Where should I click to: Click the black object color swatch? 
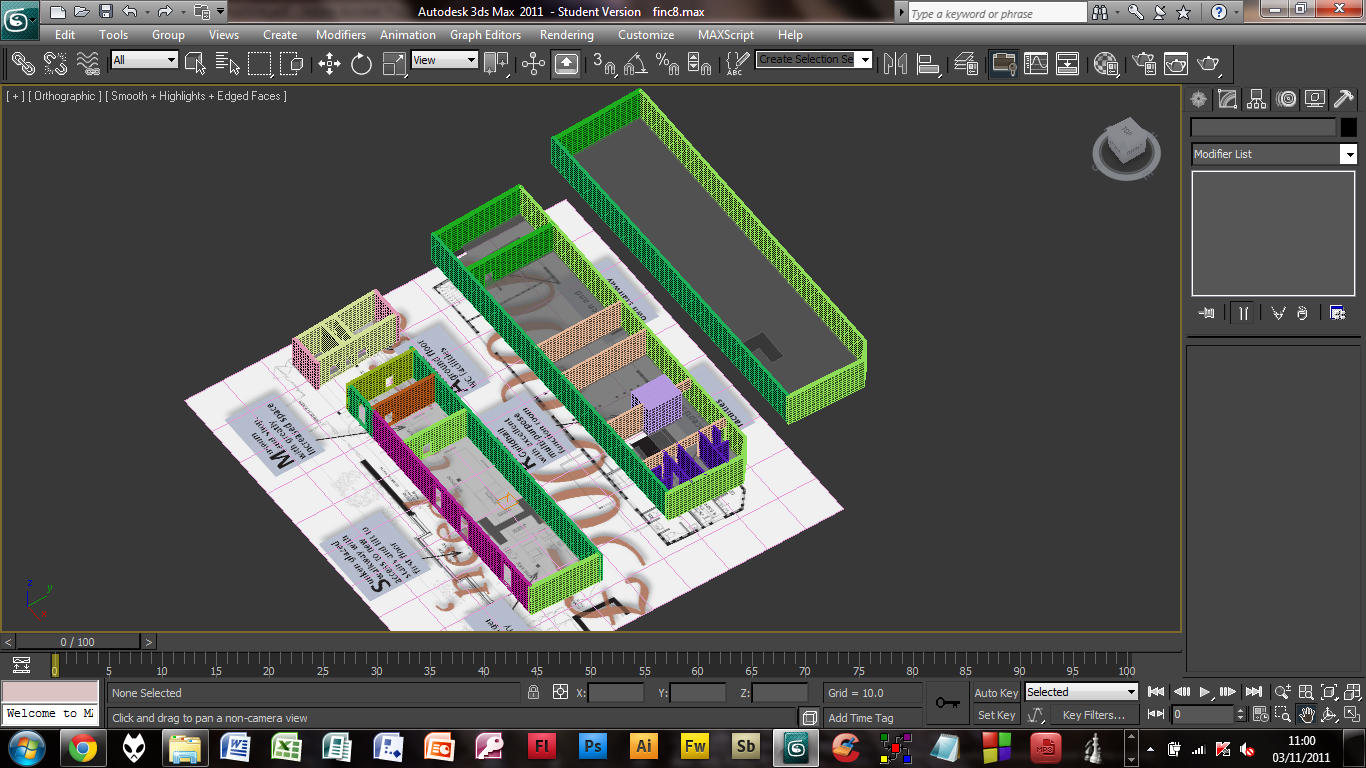(1349, 127)
